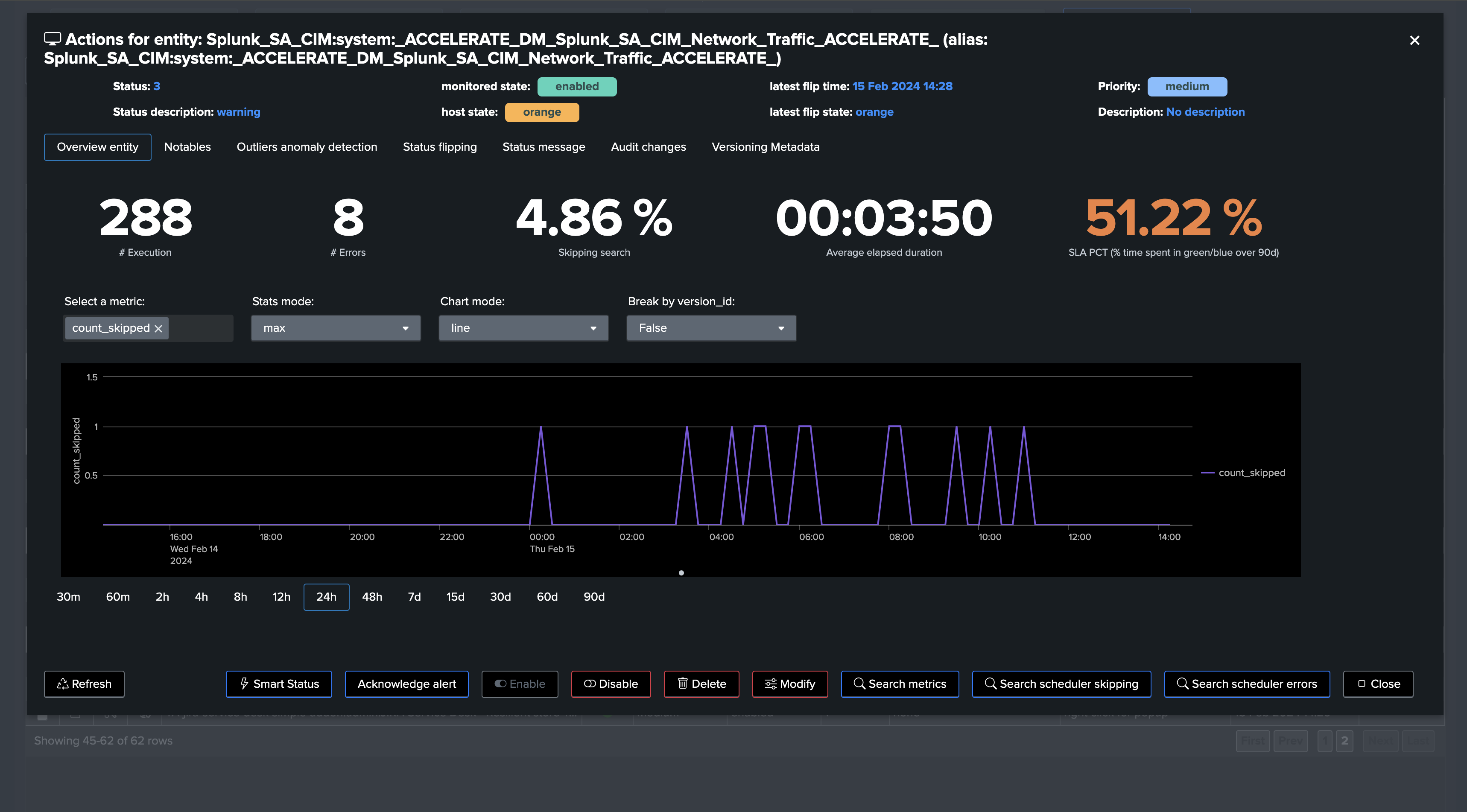The height and width of the screenshot is (812, 1467).
Task: Click the monitor icon beside the modal title
Action: (53, 39)
